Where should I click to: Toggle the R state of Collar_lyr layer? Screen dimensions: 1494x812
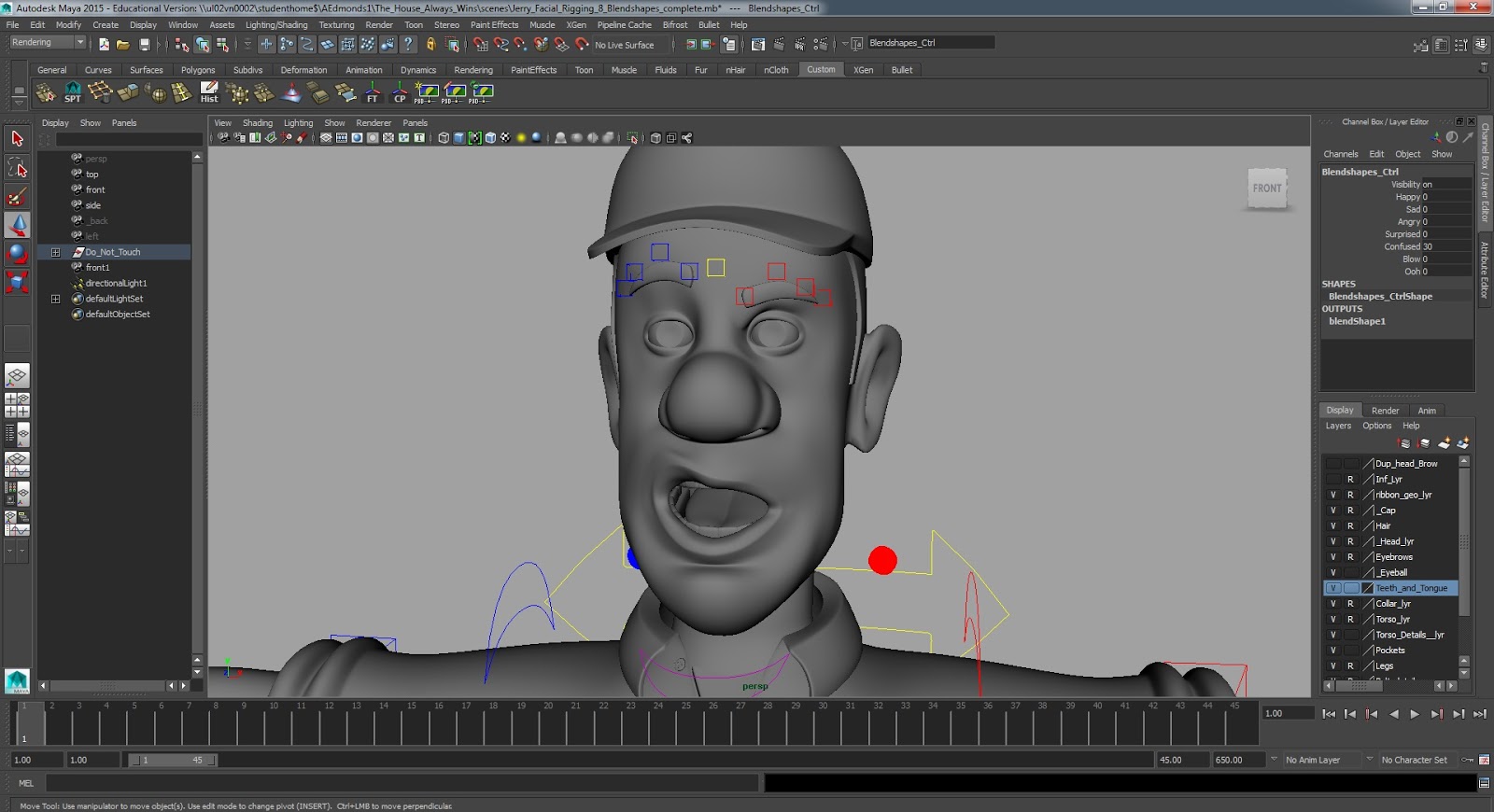[x=1350, y=604]
